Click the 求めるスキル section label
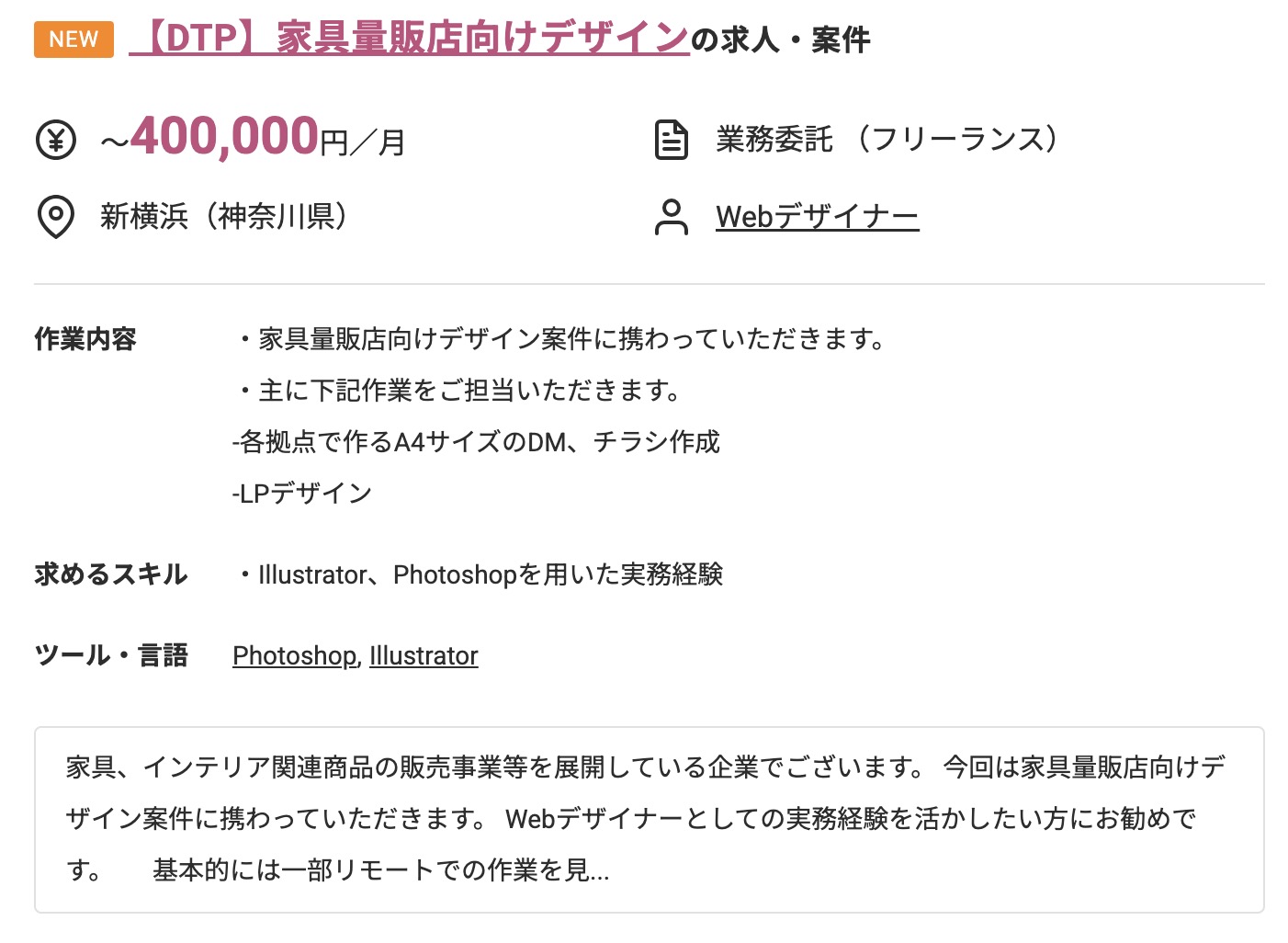Image resolution: width=1288 pixels, height=943 pixels. 111,574
